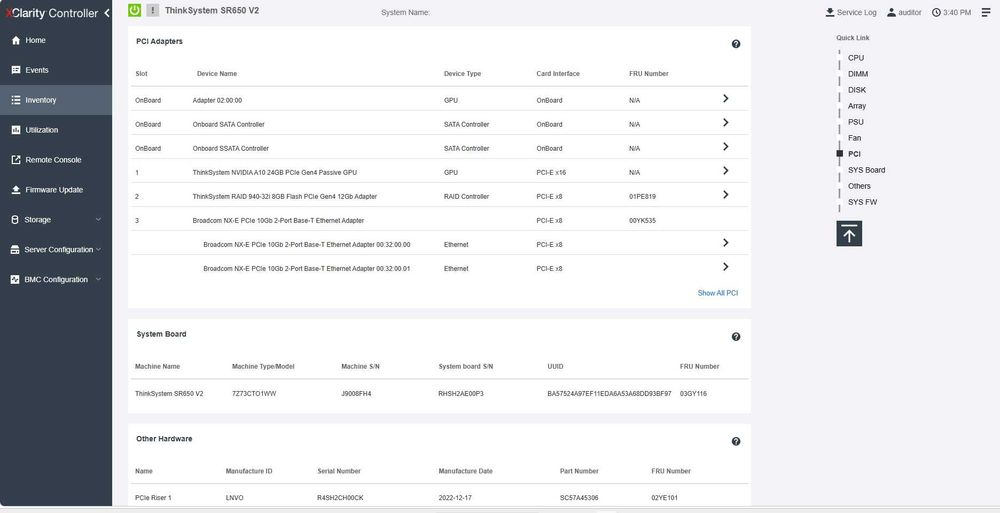Jump to CPU via Quick Link
Screen dimensions: 1000x513
856,58
